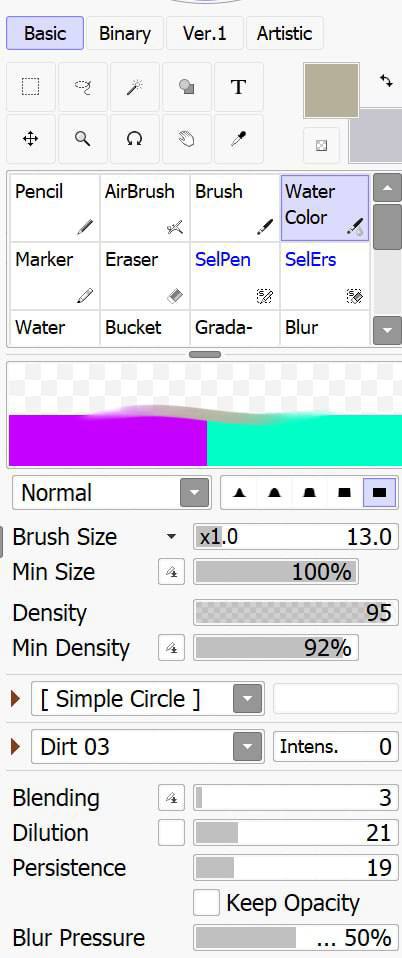Switch to the Binary tab
This screenshot has width=402, height=958.
coord(125,33)
